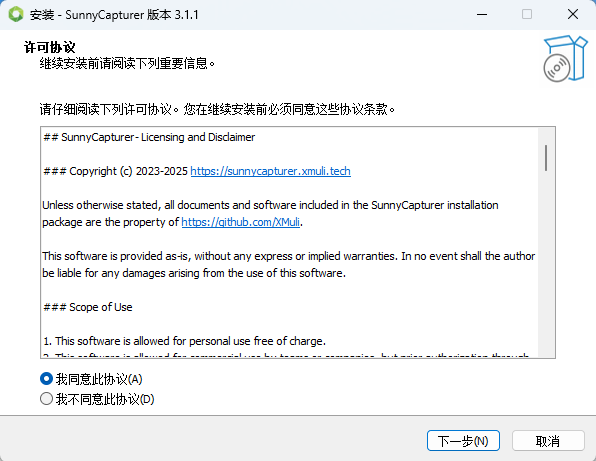Open the sunnycapturer.xmuli.tech link
This screenshot has width=596, height=461.
pos(270,171)
